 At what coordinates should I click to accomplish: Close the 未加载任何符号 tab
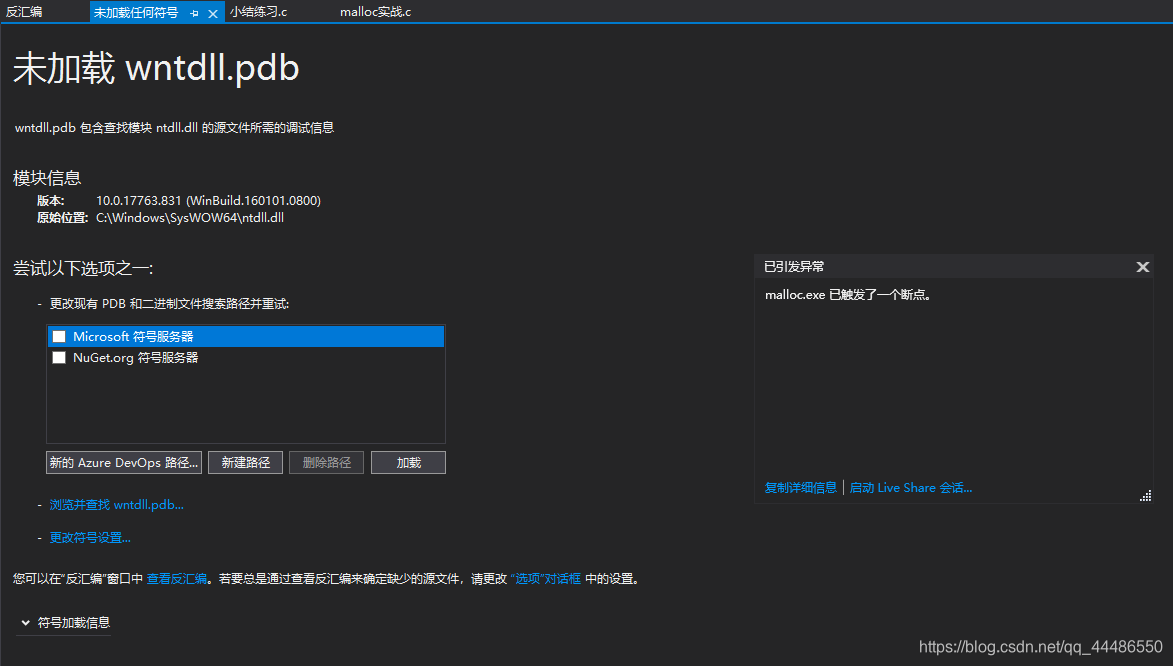tap(213, 13)
